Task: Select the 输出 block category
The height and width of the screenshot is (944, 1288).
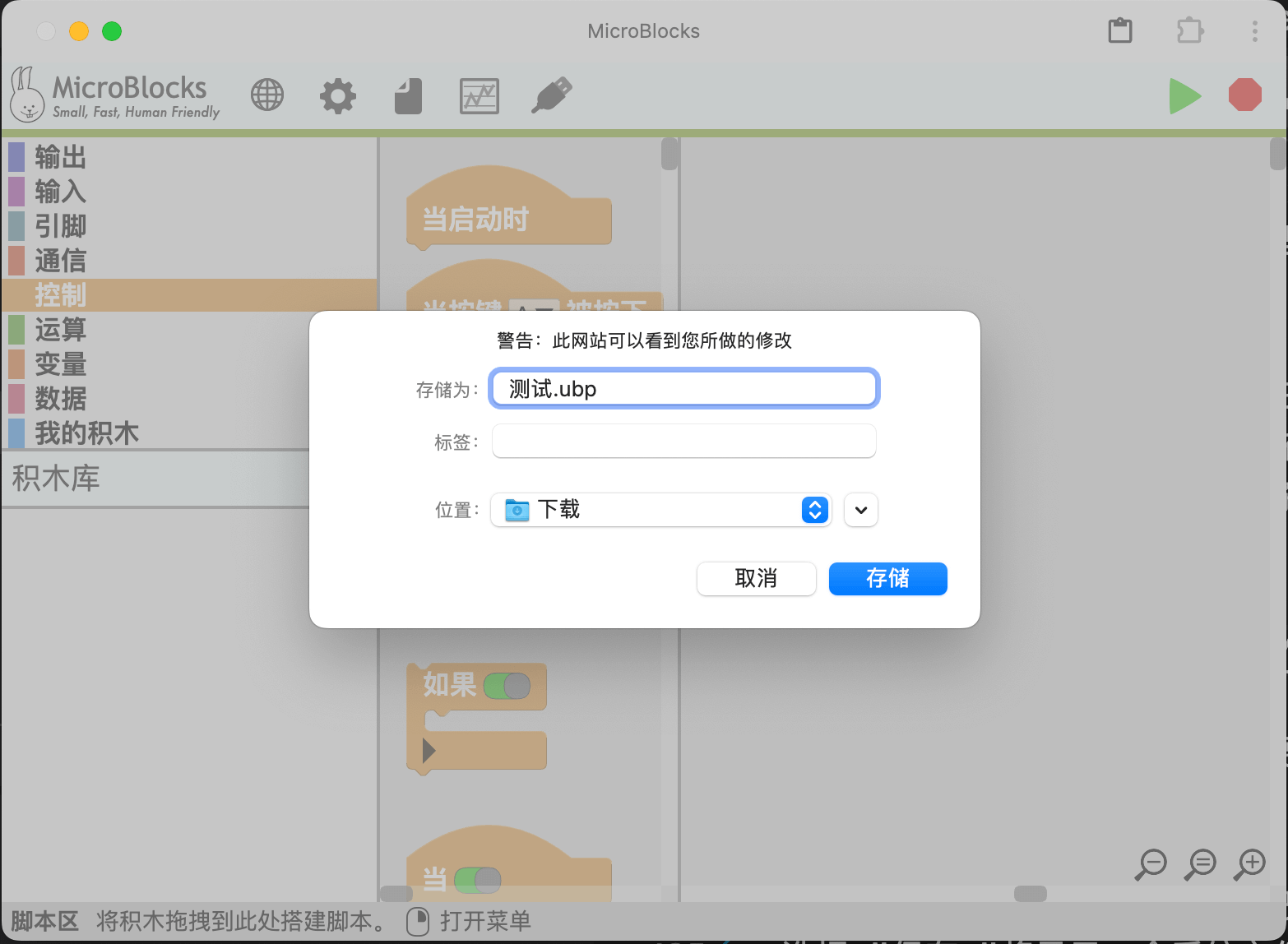Action: point(189,157)
